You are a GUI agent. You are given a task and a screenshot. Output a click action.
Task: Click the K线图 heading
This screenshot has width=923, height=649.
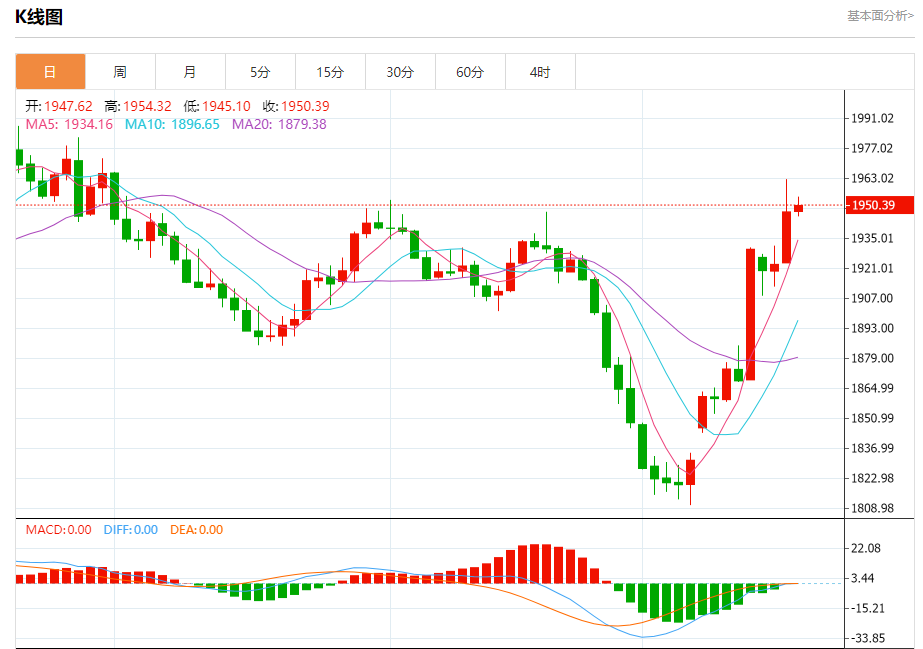tap(39, 17)
